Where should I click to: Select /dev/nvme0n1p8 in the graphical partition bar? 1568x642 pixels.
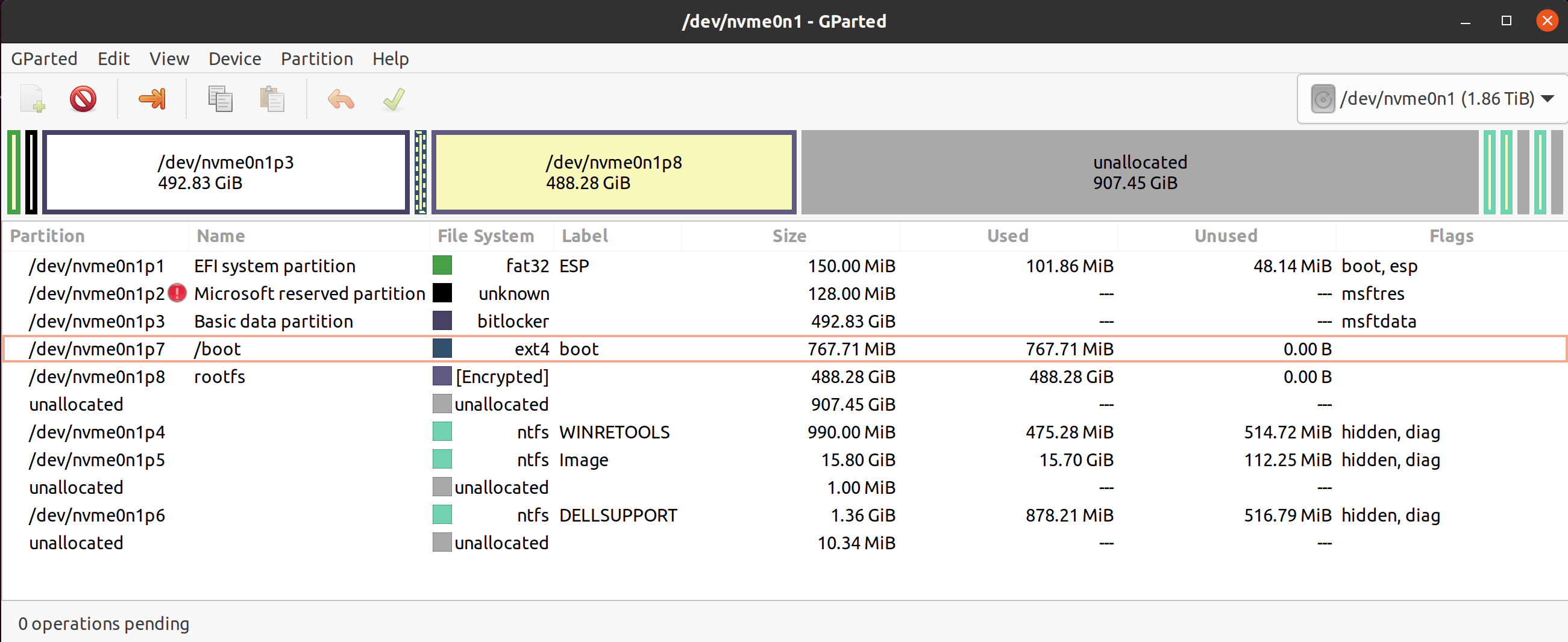click(613, 172)
